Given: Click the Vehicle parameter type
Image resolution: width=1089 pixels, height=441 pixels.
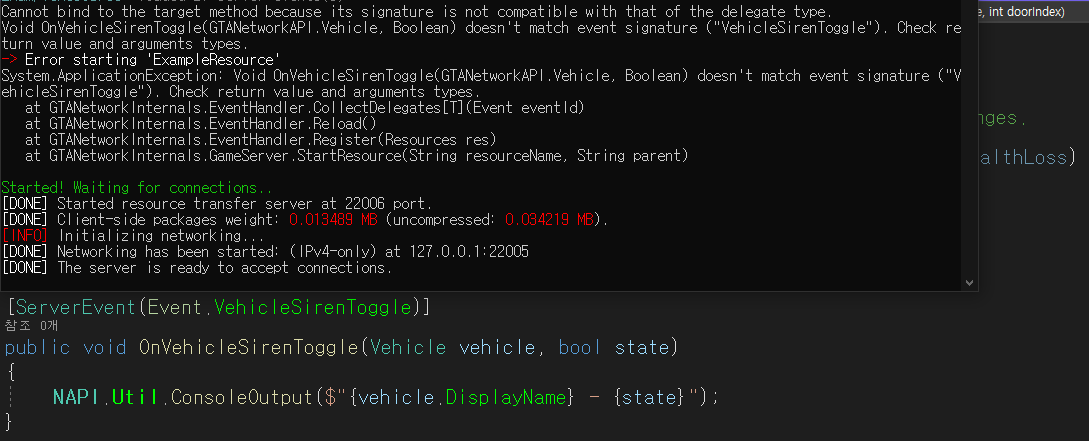Looking at the screenshot, I should coord(408,347).
